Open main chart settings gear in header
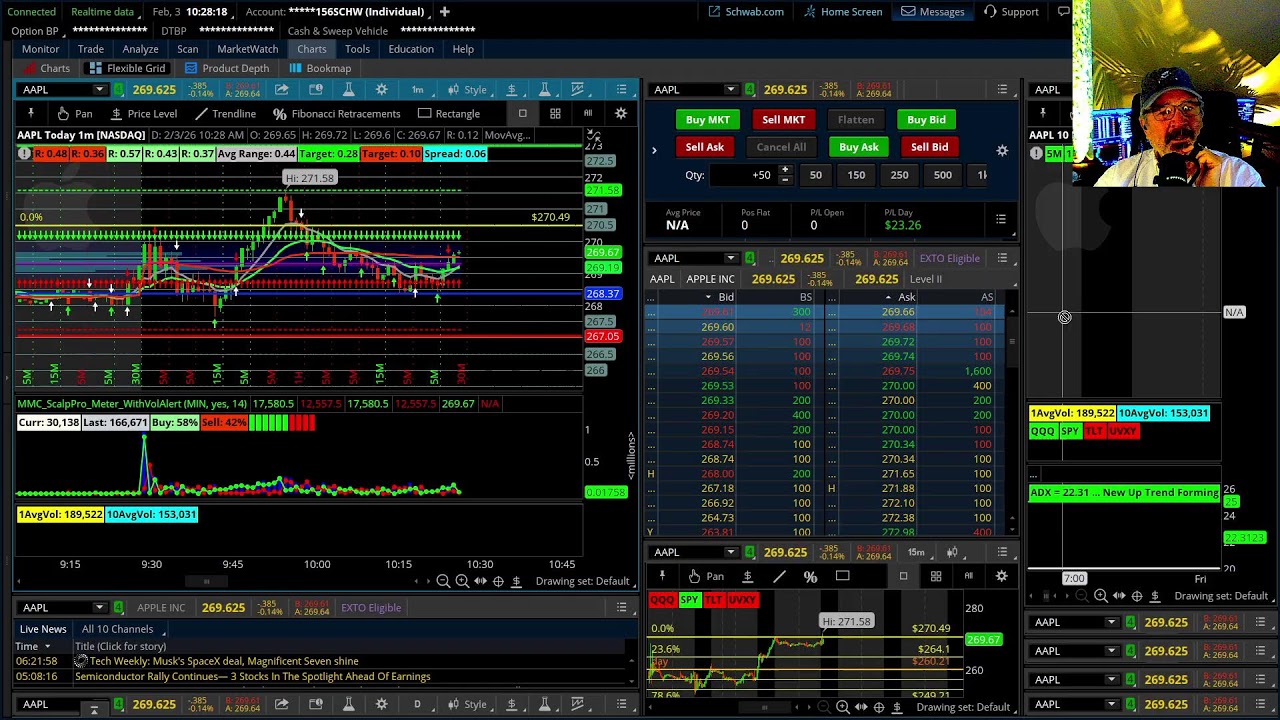Screen dimensions: 1280x720 tap(381, 90)
